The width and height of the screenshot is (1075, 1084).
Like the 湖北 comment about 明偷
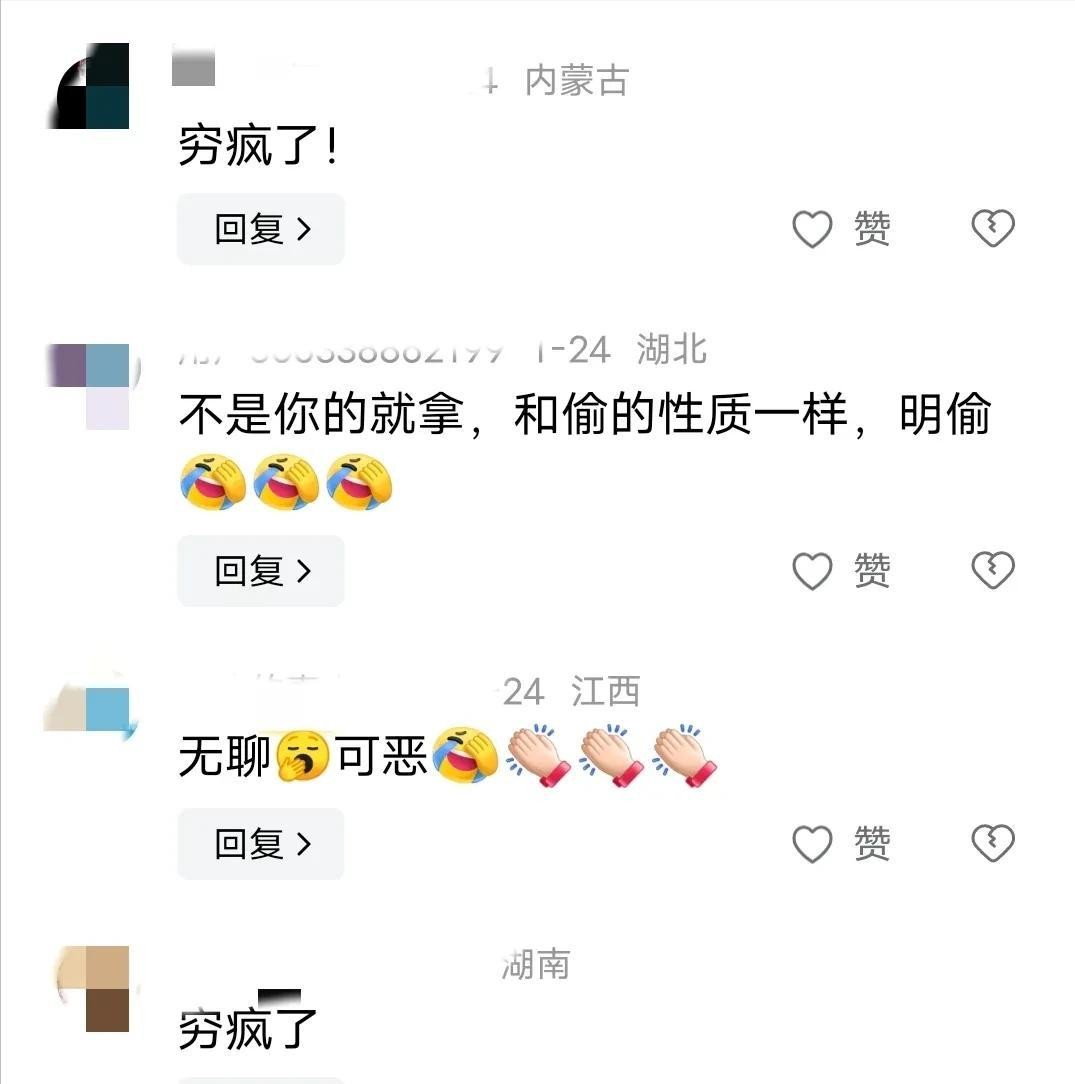pos(812,571)
